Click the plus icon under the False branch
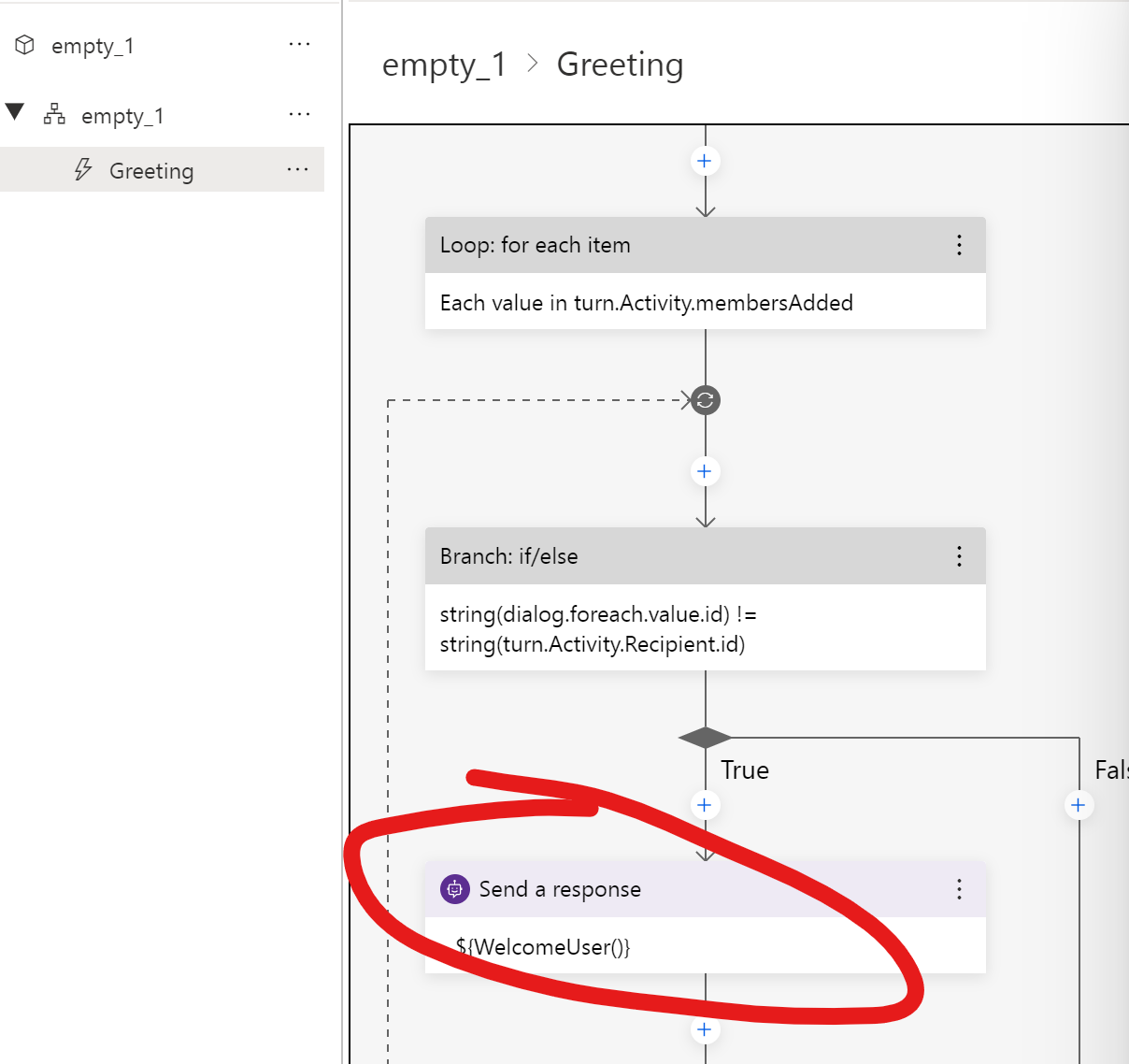 pyautogui.click(x=1079, y=805)
